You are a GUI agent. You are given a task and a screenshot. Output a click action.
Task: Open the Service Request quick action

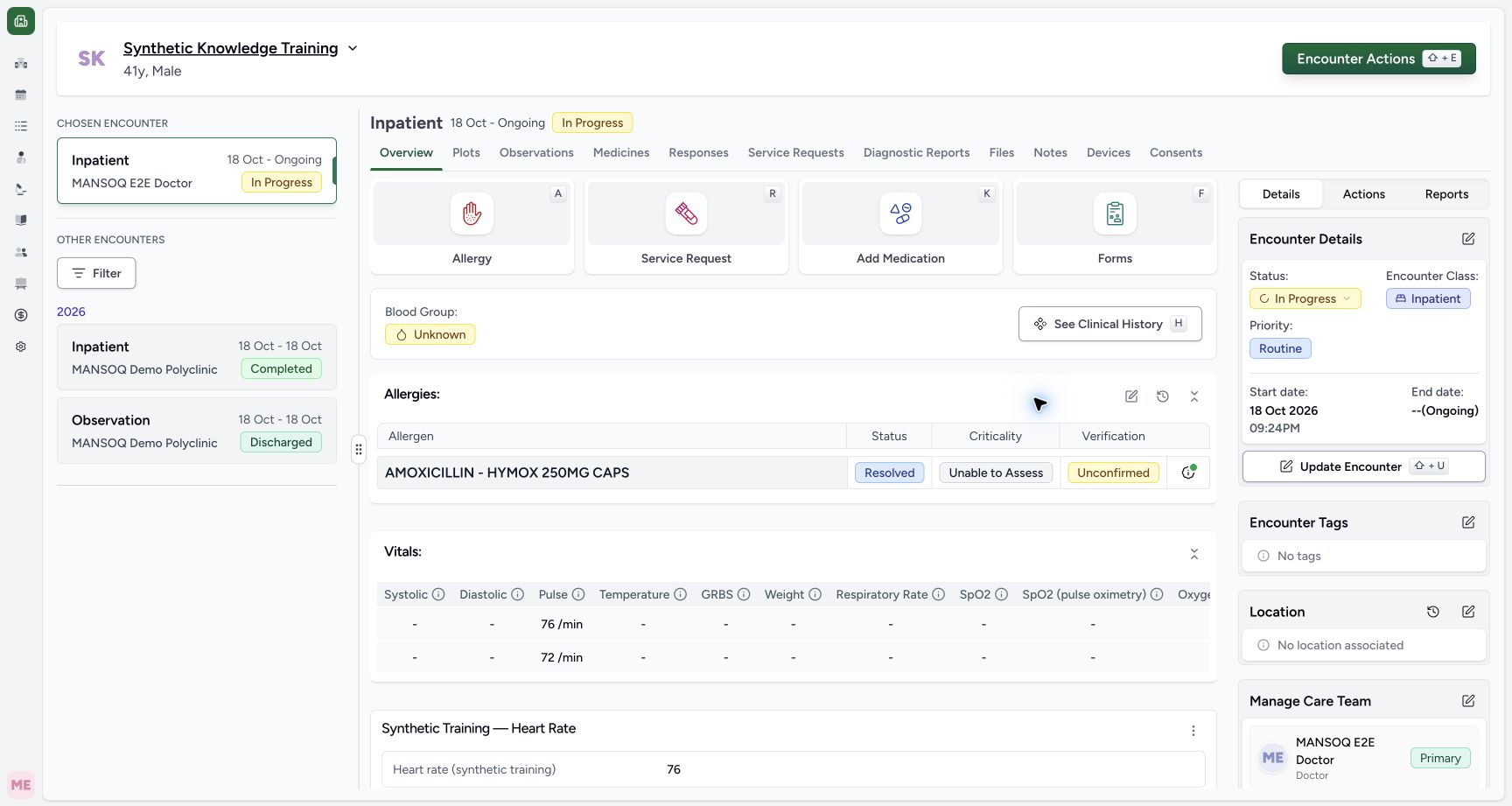686,227
